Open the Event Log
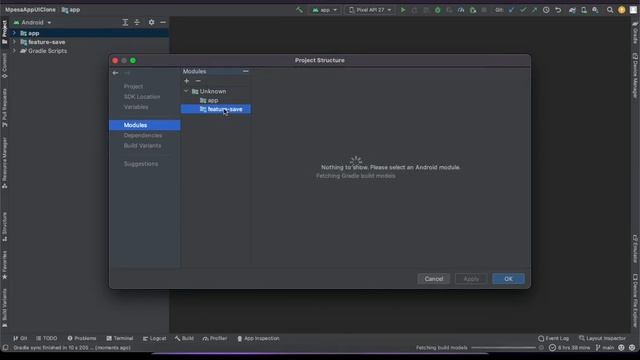The image size is (640, 360). [553, 338]
